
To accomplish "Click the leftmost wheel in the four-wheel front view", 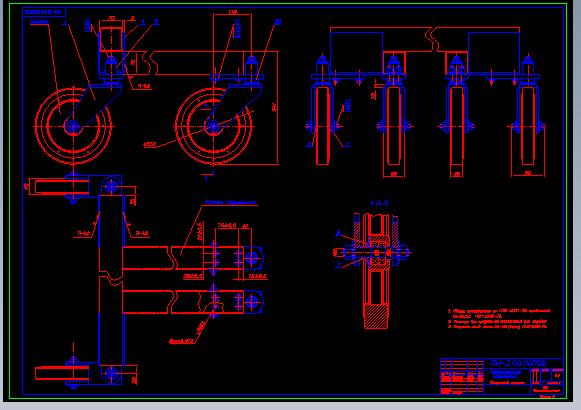I will coord(323,126).
